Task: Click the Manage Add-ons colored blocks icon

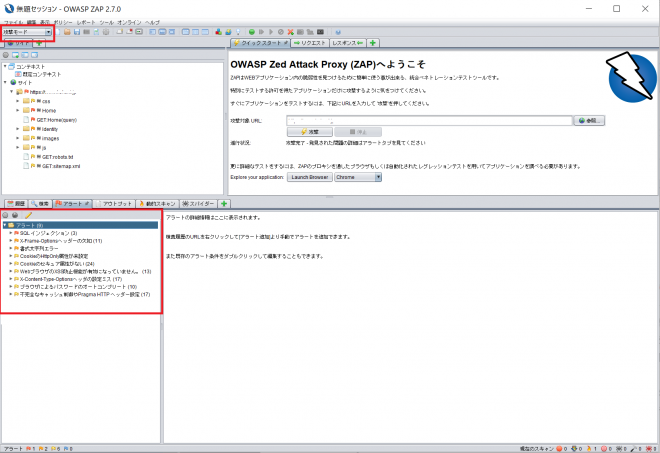Action: tap(218, 32)
